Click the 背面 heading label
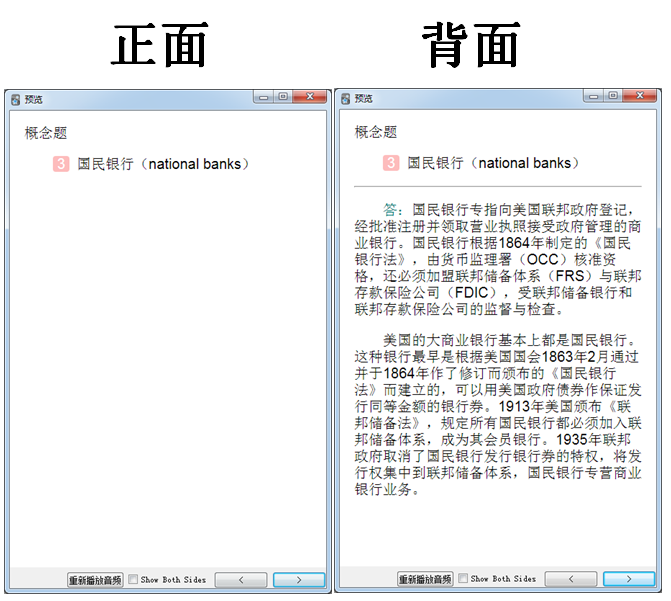Image resolution: width=671 pixels, height=601 pixels. 471,45
